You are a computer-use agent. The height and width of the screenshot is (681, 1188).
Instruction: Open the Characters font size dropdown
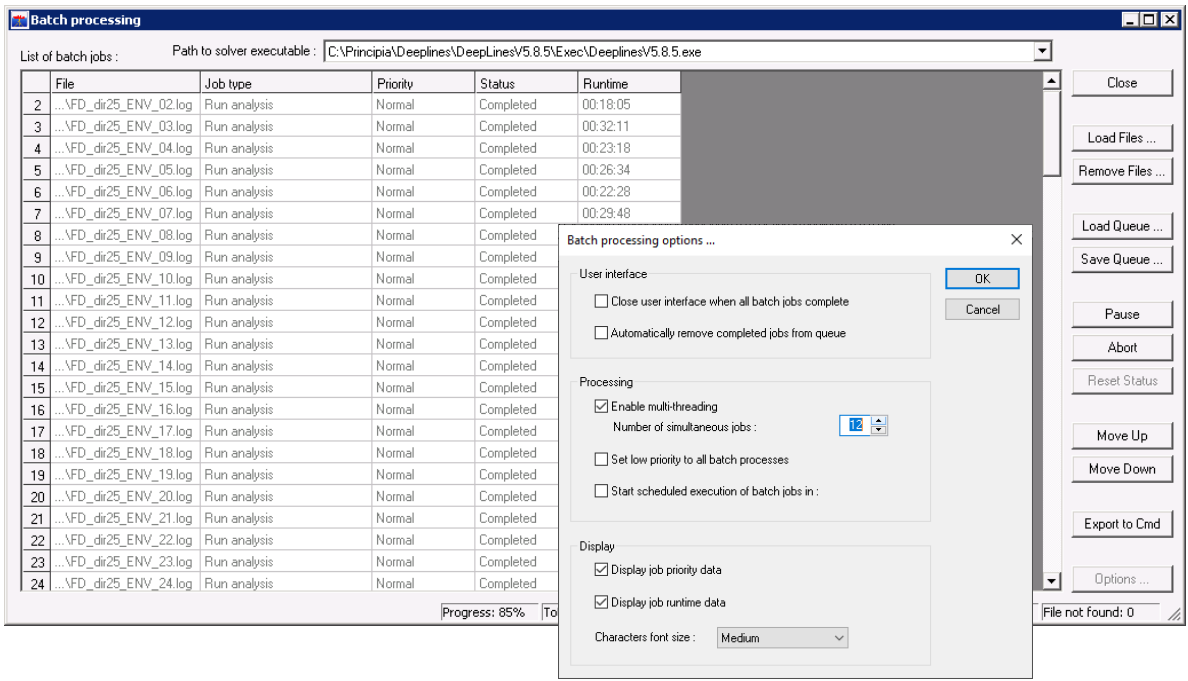point(782,637)
